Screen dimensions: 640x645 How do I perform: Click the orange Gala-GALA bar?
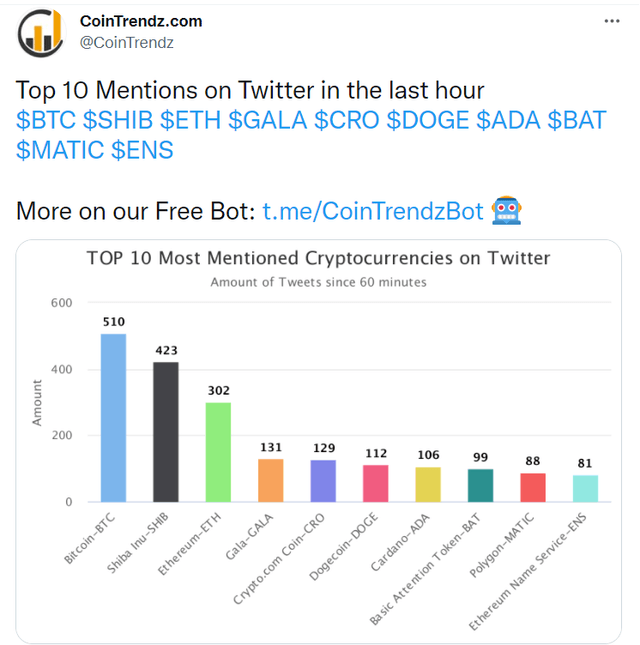click(270, 480)
